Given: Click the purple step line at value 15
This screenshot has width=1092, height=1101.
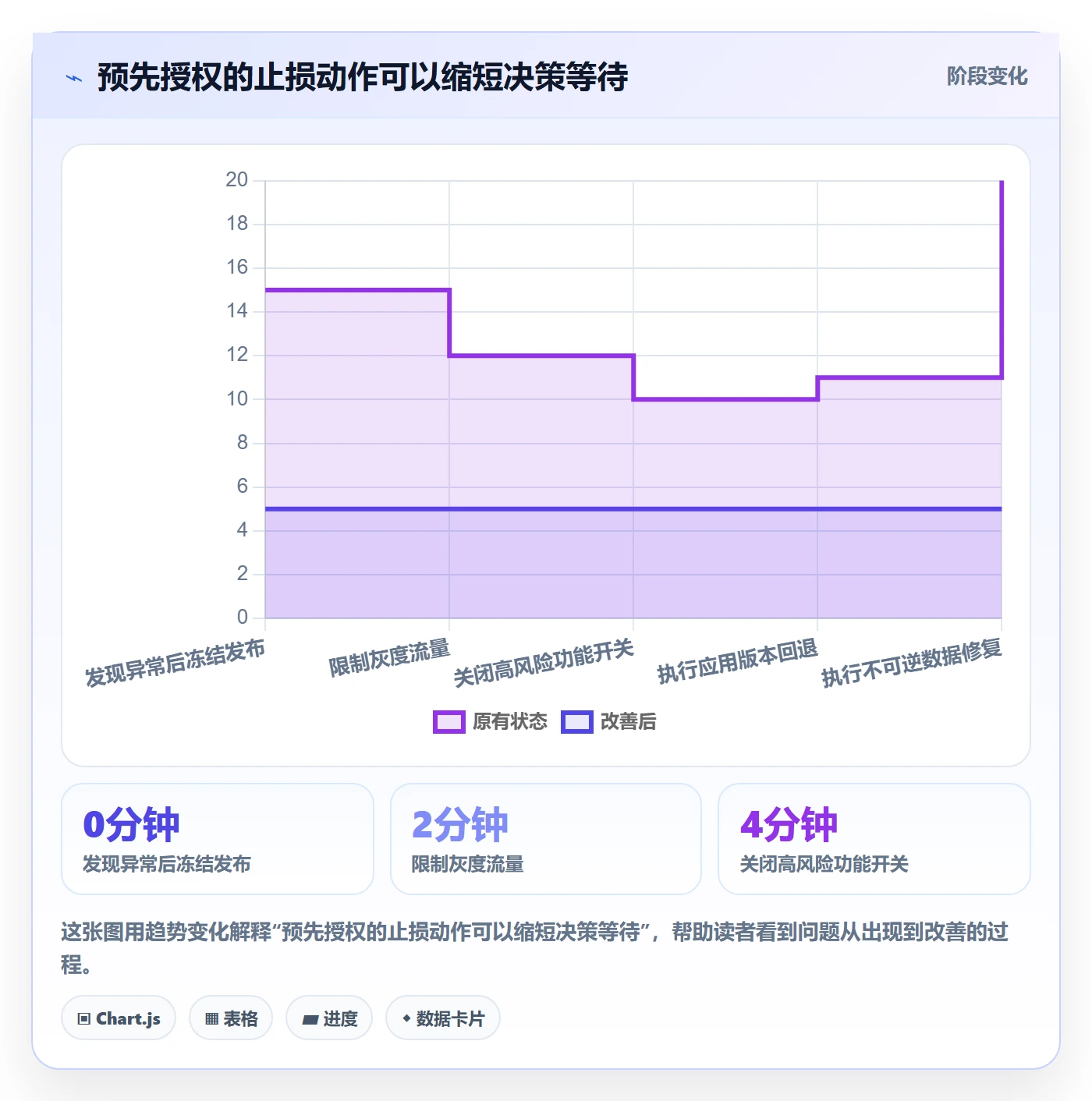Looking at the screenshot, I should [x=357, y=290].
